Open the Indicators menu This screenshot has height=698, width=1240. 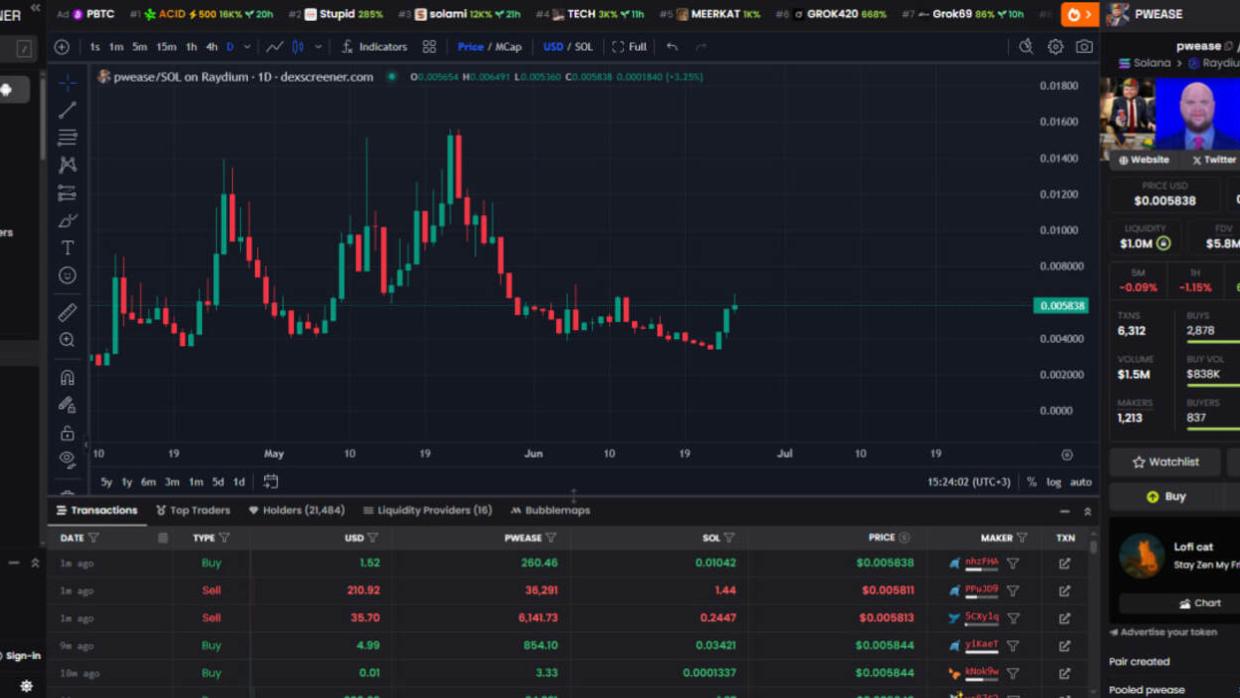tap(374, 47)
